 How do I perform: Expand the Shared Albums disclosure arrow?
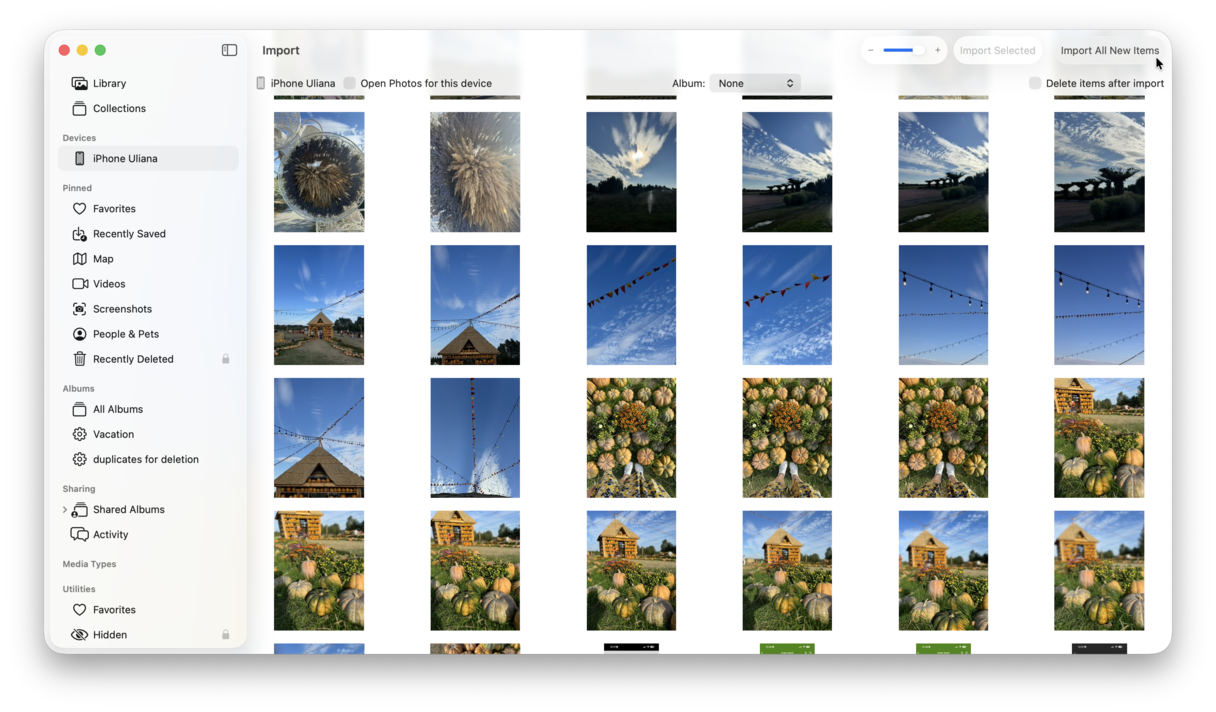[65, 510]
